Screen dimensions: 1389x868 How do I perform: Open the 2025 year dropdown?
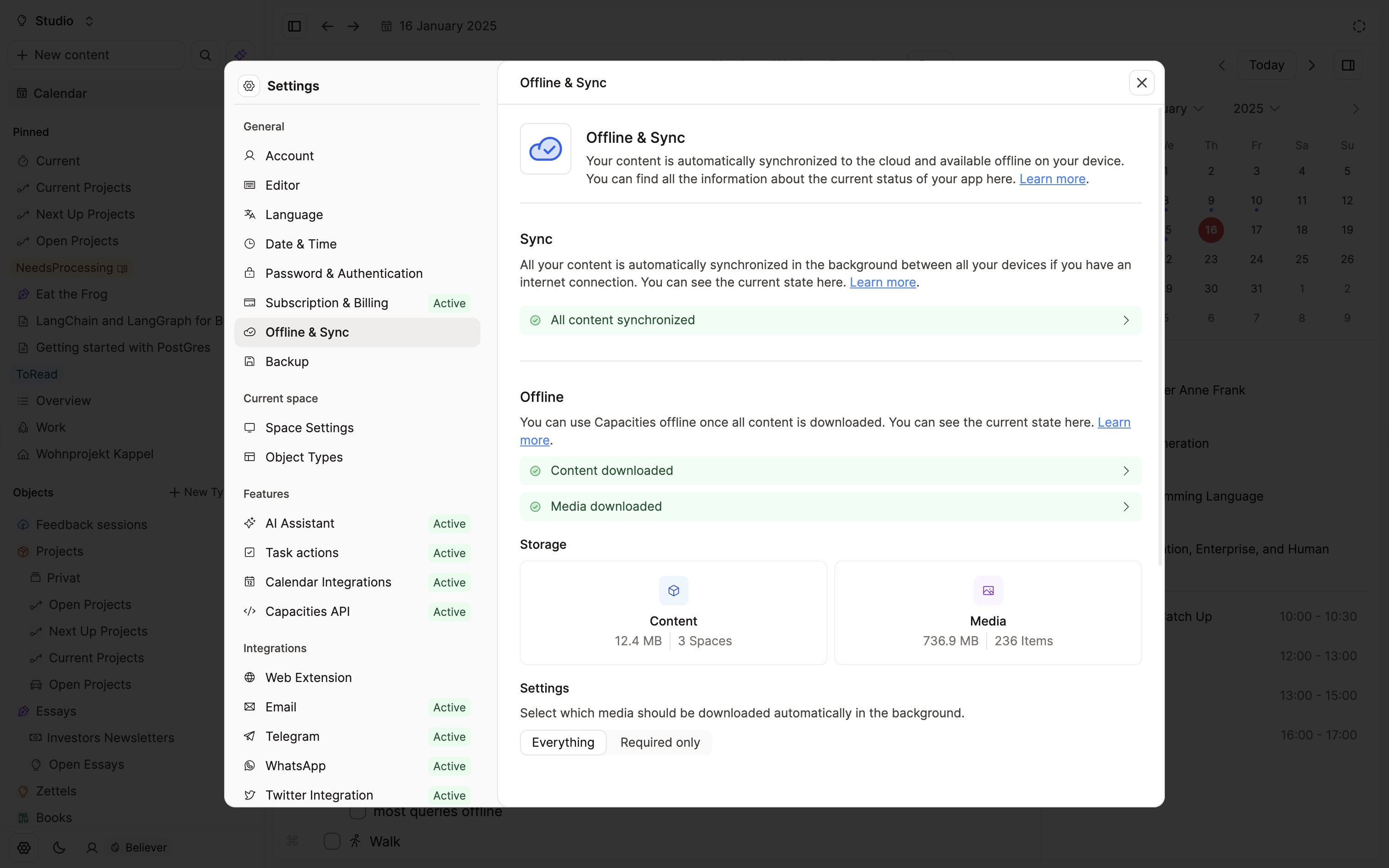1256,108
